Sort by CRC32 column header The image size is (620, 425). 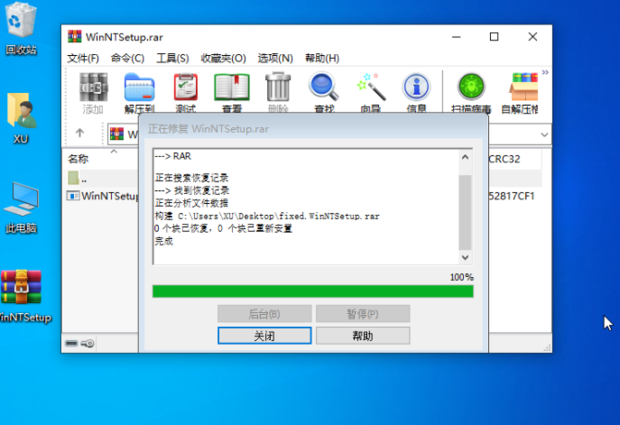point(504,159)
